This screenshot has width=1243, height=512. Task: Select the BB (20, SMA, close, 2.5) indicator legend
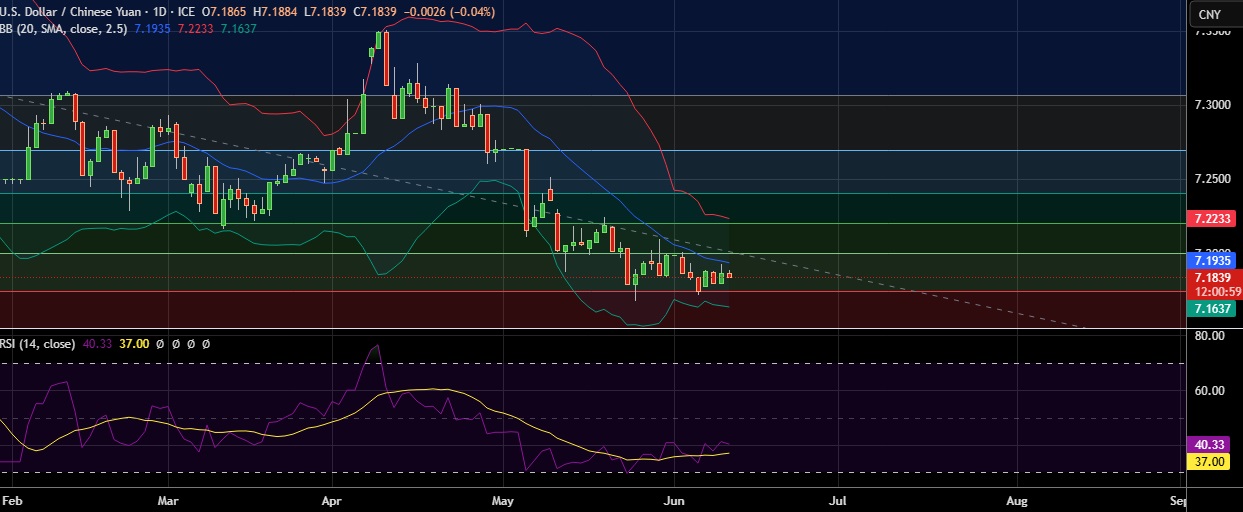(x=63, y=29)
